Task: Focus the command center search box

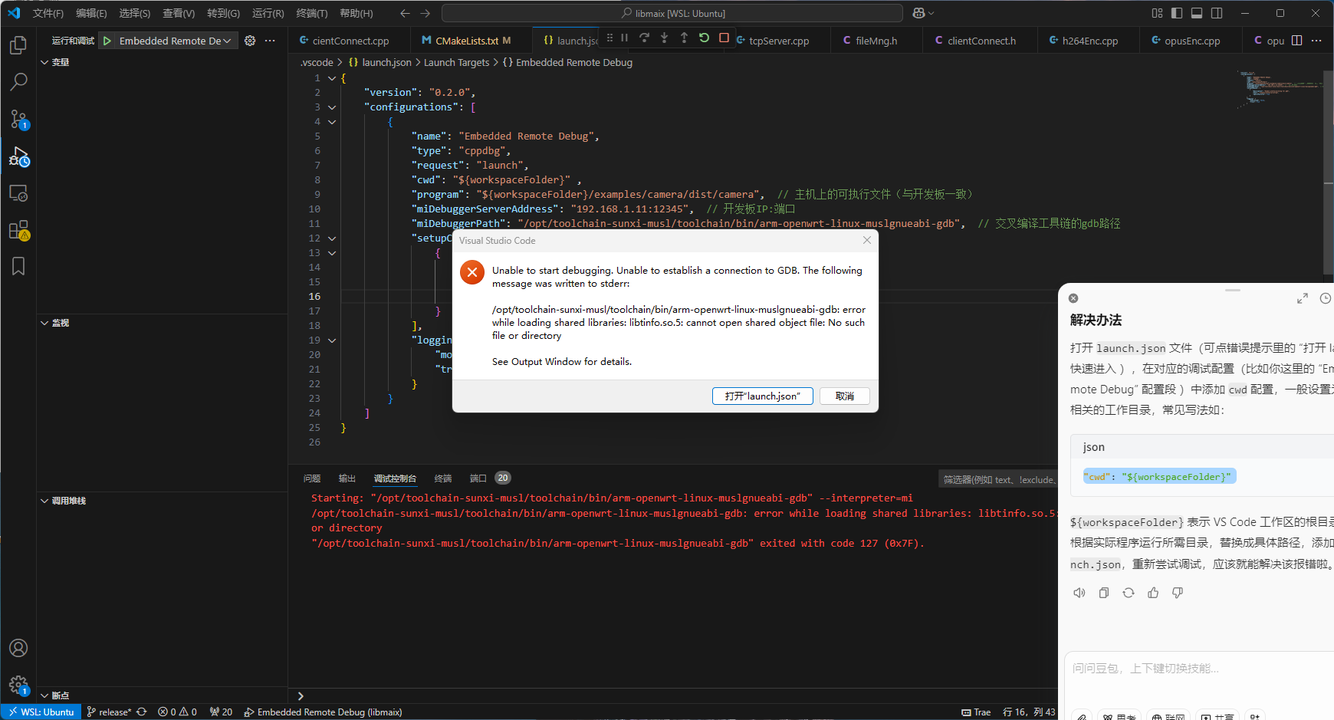Action: (671, 13)
